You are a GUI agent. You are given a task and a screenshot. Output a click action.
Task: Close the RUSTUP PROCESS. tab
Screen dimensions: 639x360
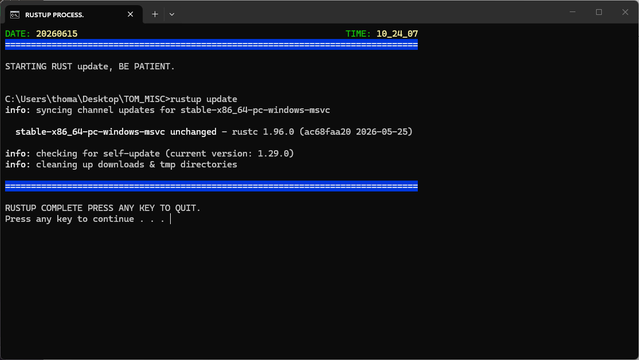130,14
